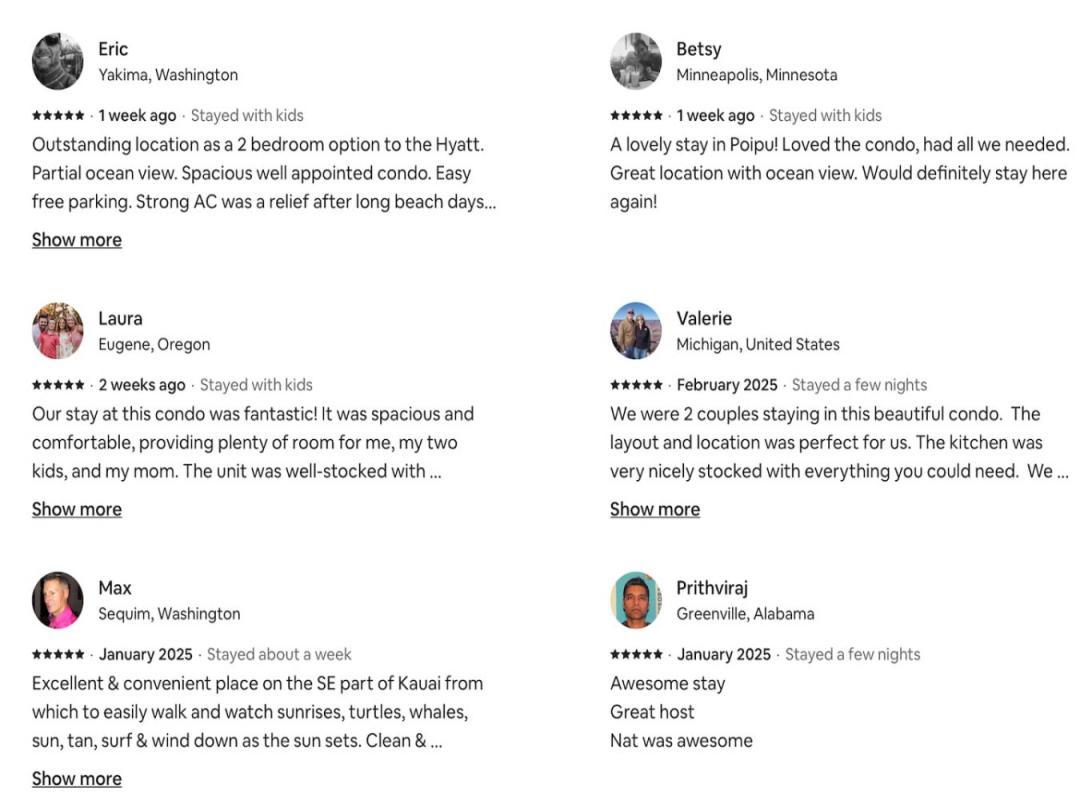
Task: Click the reviewer name Prithviraj
Action: (712, 588)
